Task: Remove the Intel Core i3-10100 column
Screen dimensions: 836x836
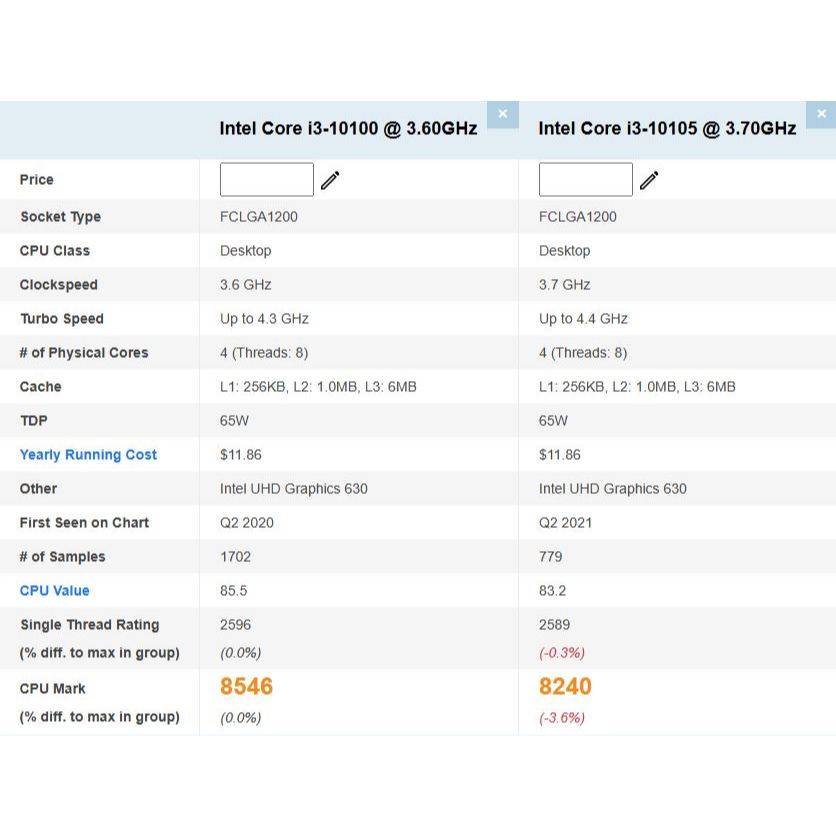Action: (x=502, y=114)
